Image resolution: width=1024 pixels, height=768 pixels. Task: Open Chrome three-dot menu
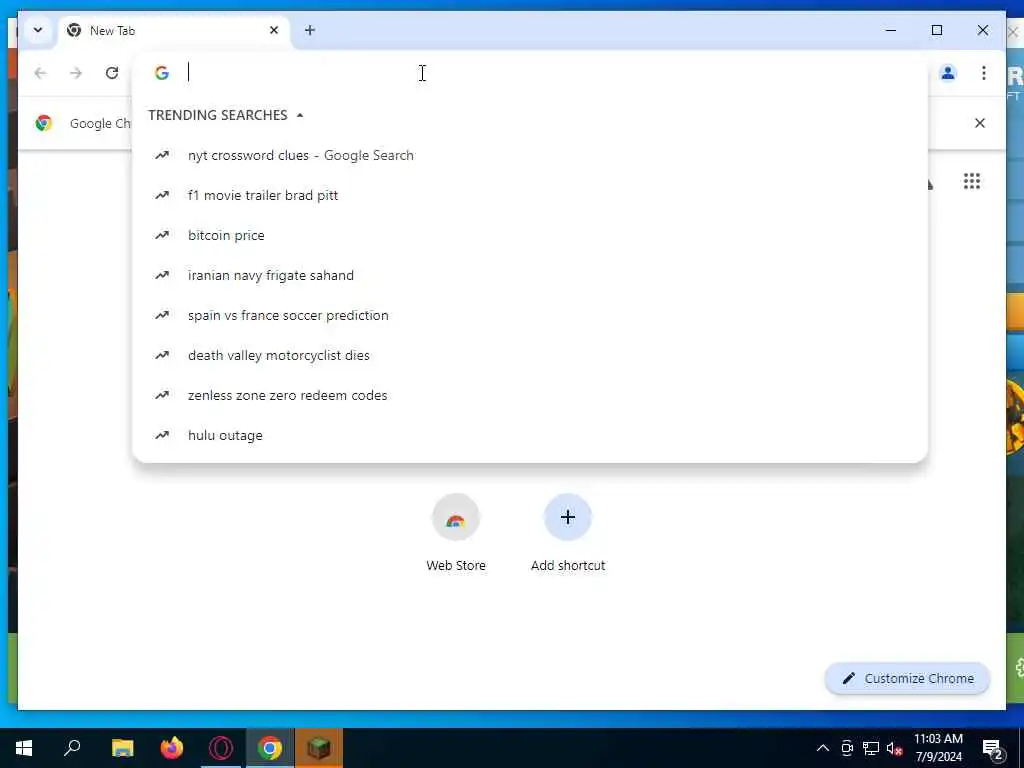tap(984, 72)
